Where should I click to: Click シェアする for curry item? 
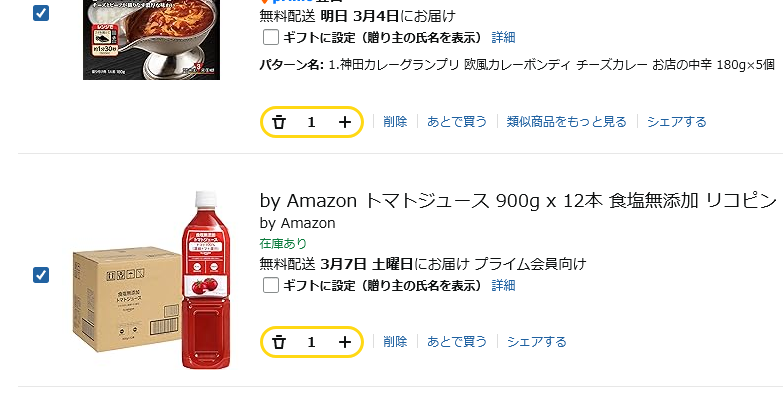click(x=677, y=122)
